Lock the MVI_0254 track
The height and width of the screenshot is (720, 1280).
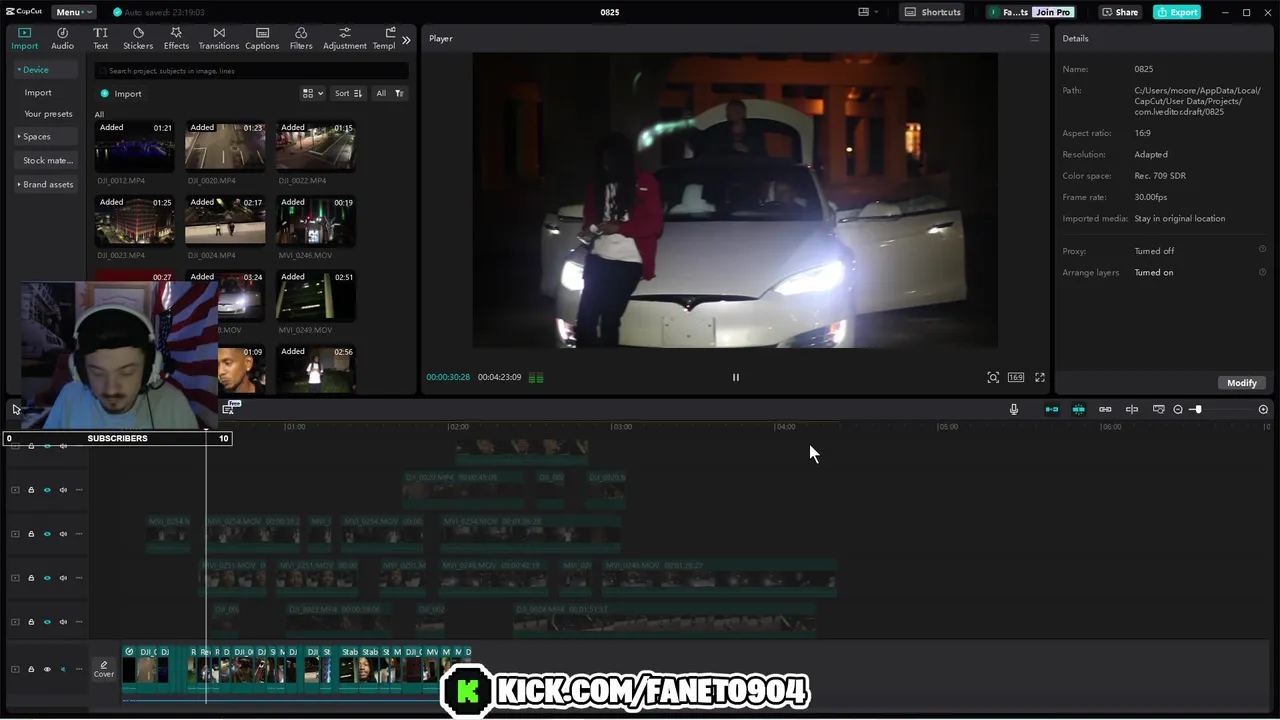coord(31,534)
